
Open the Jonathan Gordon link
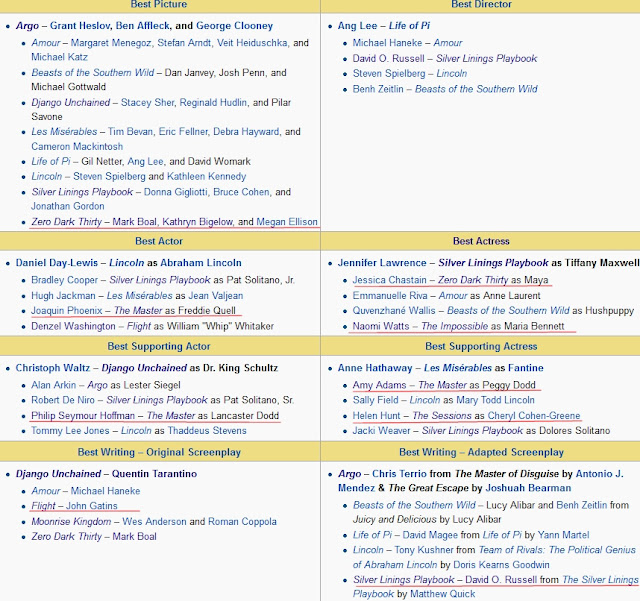coord(68,206)
